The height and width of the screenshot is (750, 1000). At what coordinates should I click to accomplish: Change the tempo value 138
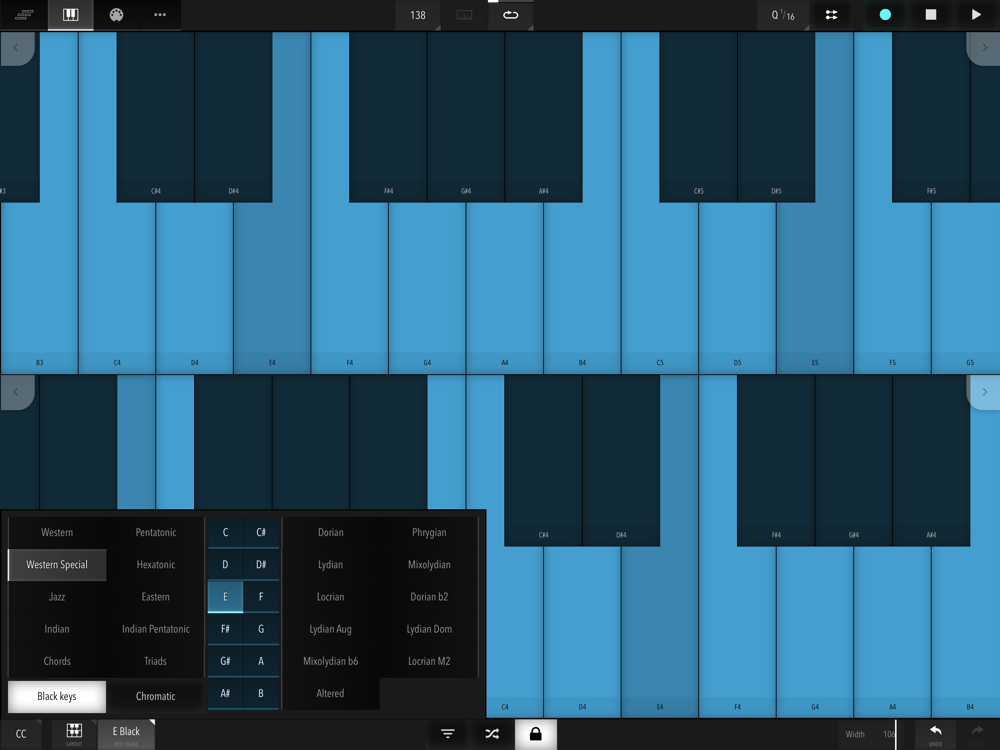point(418,15)
